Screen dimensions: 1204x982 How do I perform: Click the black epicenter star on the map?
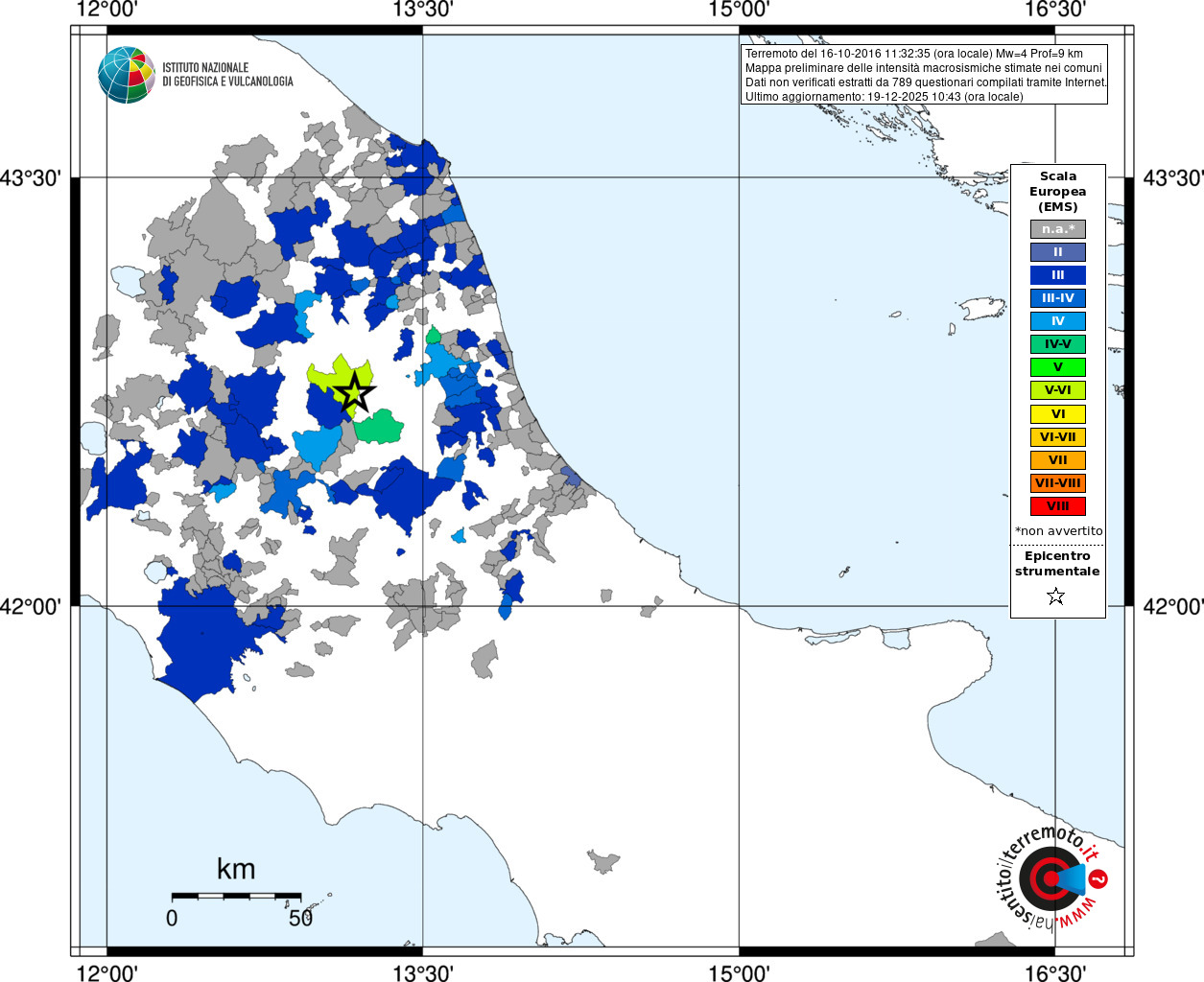click(354, 392)
